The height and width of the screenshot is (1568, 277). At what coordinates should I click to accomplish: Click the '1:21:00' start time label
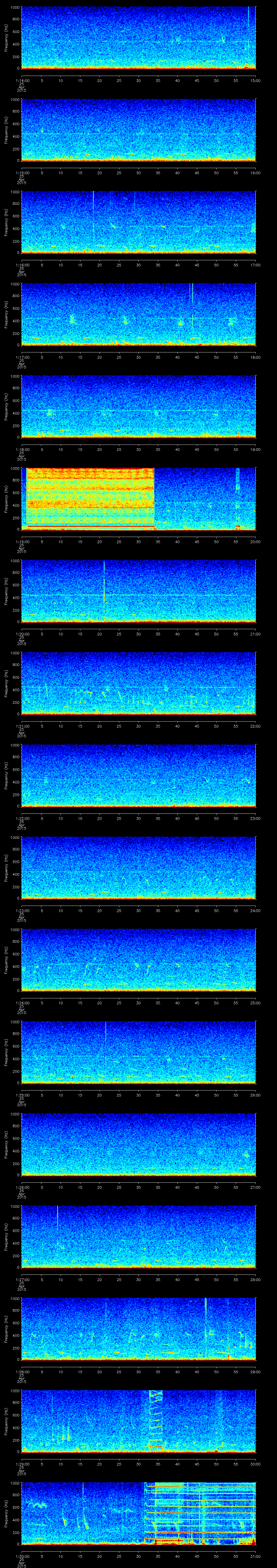pos(22,726)
